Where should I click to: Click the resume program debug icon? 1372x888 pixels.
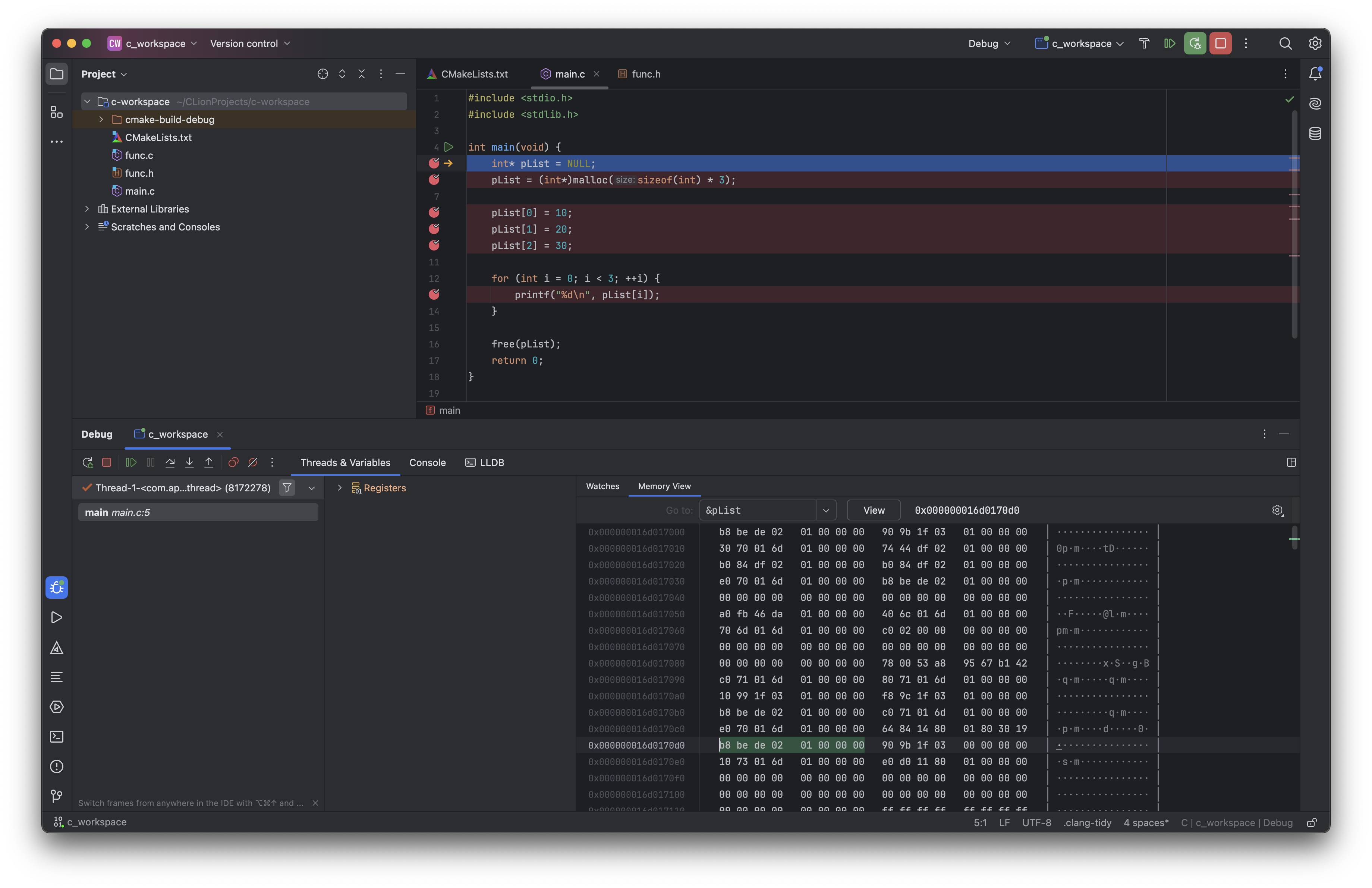(x=130, y=462)
